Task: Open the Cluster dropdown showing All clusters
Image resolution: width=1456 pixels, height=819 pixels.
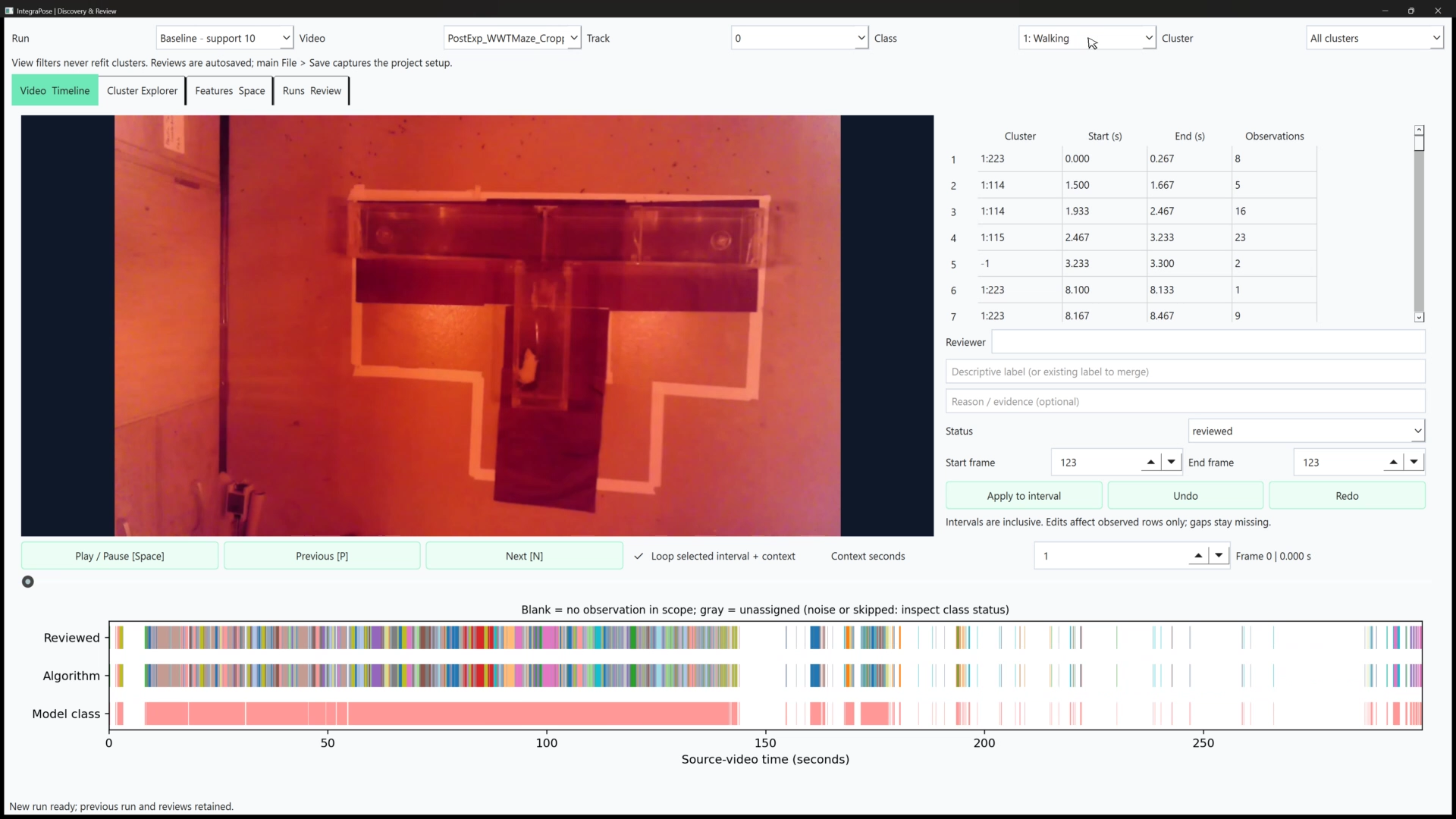Action: tap(1374, 38)
